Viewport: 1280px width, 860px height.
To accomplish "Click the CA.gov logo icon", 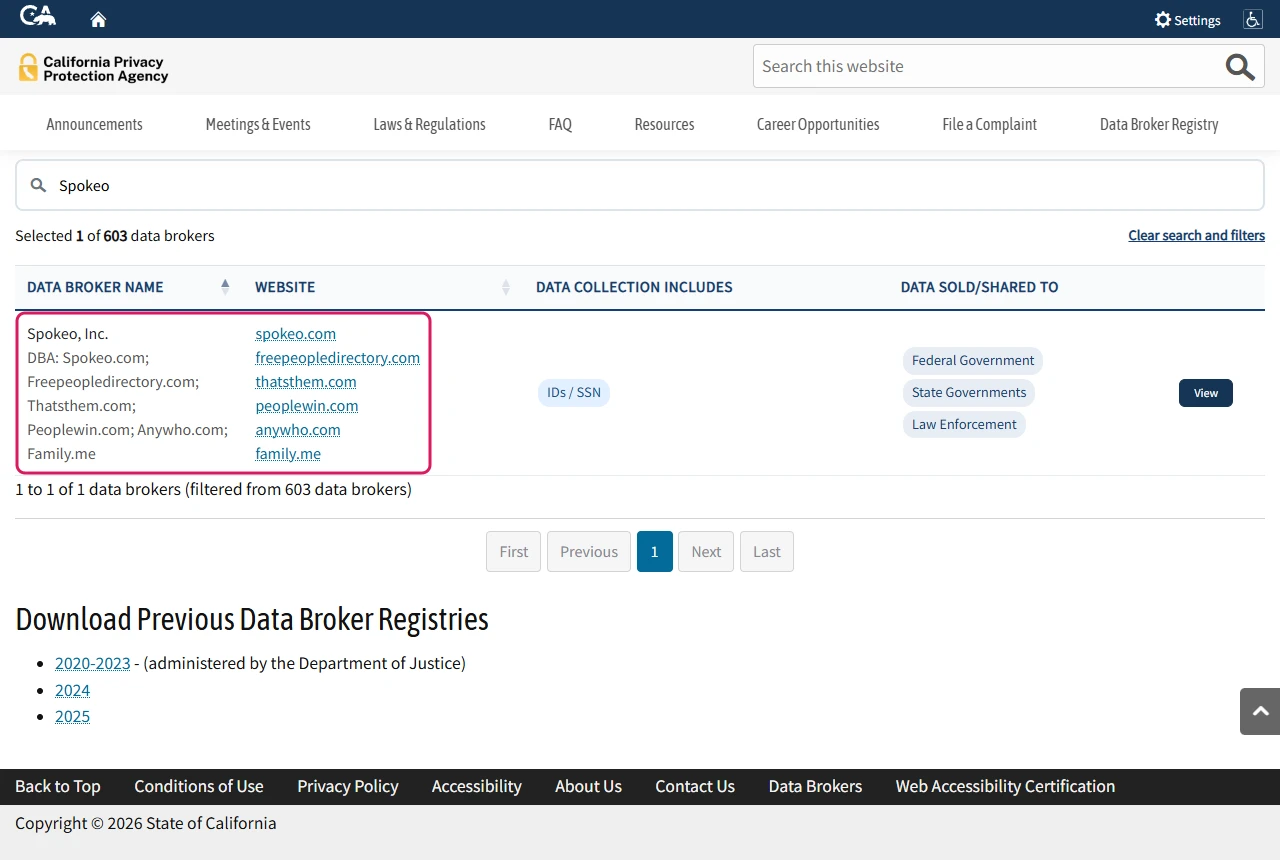I will 37,16.
